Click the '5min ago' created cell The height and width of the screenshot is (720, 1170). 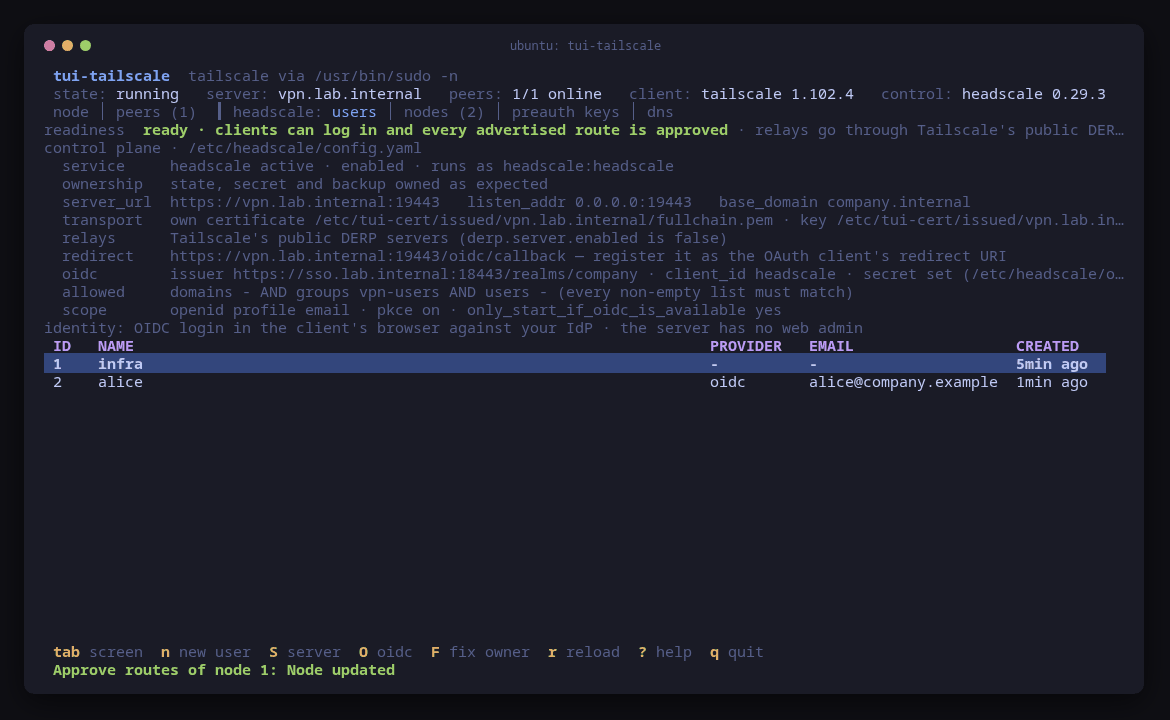[1051, 364]
